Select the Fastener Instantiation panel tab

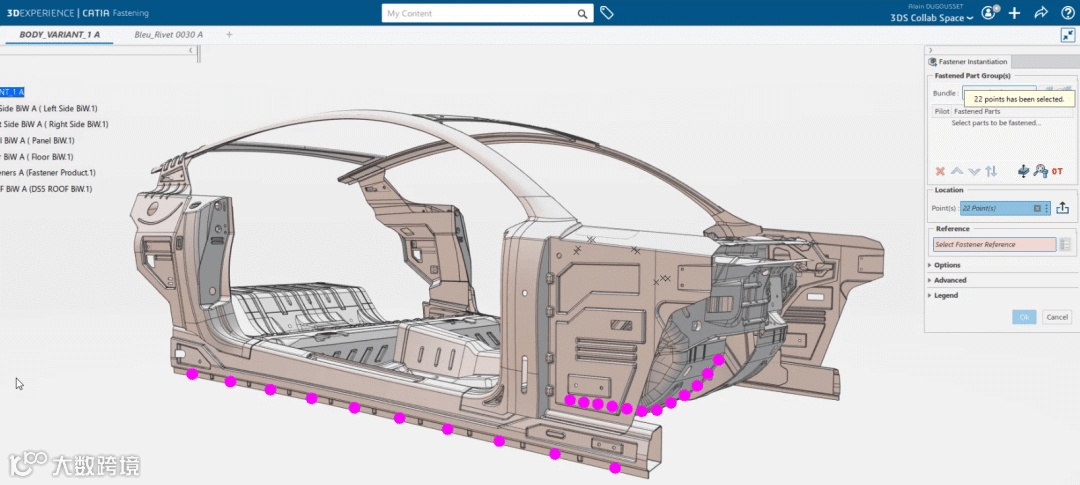point(968,62)
